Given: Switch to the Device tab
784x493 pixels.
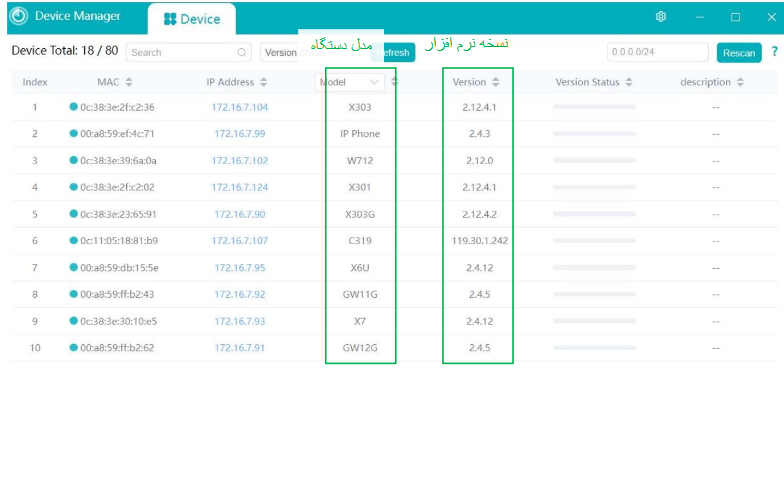Looking at the screenshot, I should [192, 19].
